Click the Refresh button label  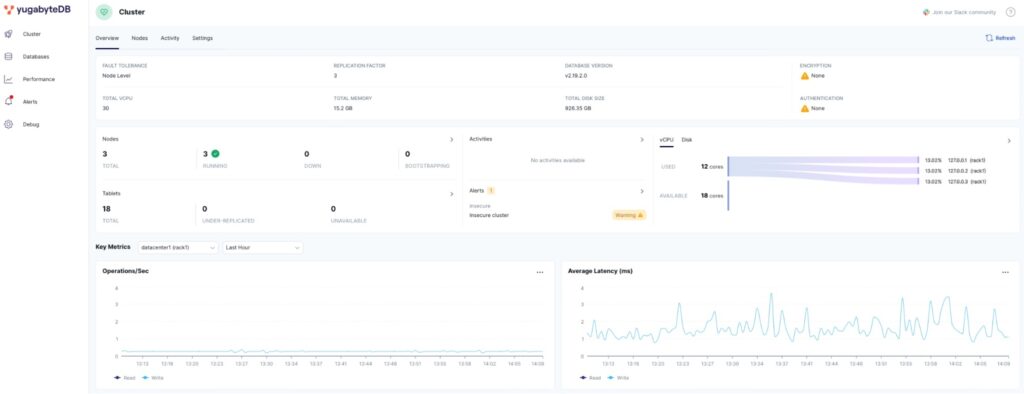pyautogui.click(x=1005, y=38)
